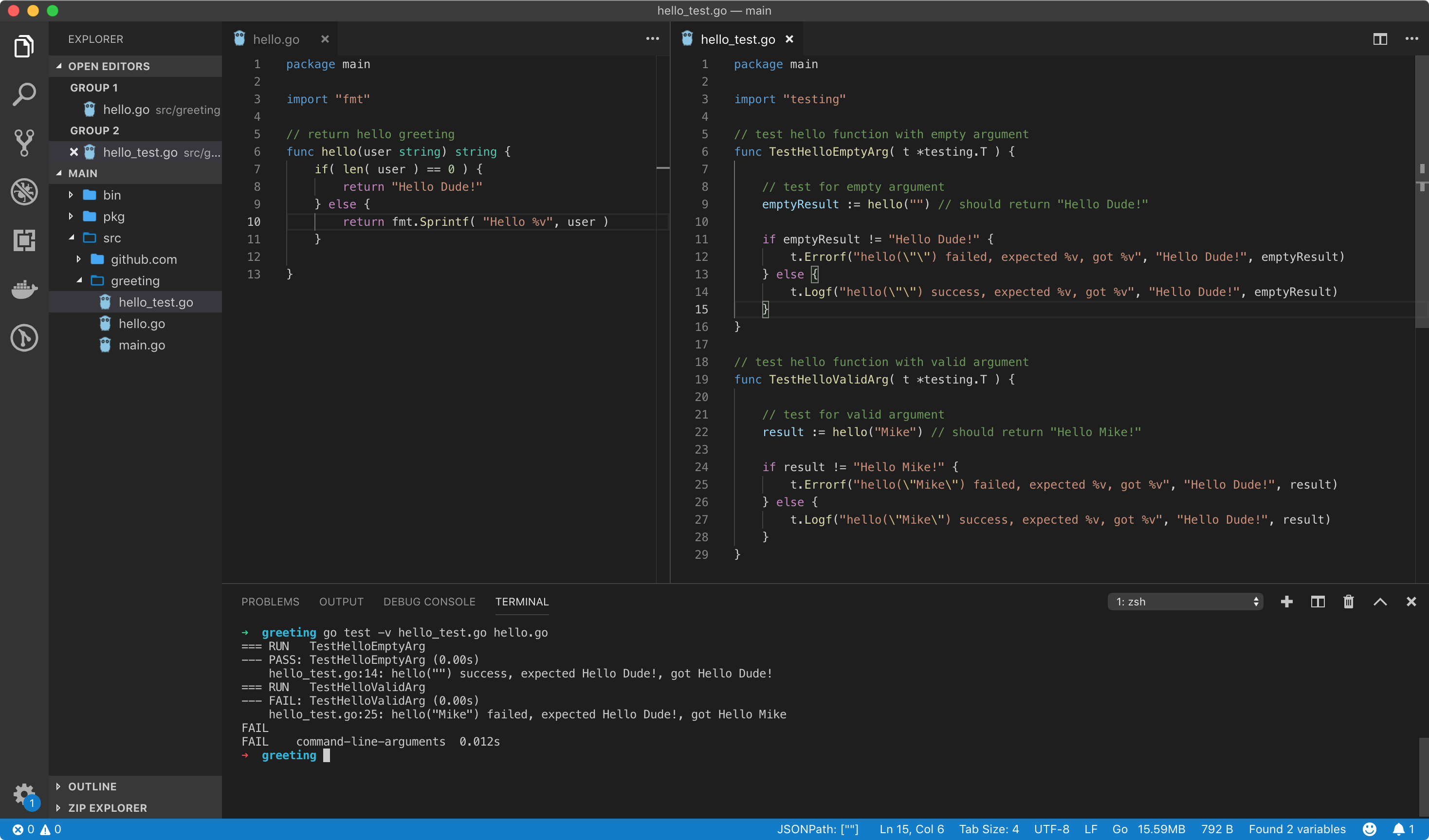Split the terminal pane
The height and width of the screenshot is (840, 1429).
tap(1317, 602)
